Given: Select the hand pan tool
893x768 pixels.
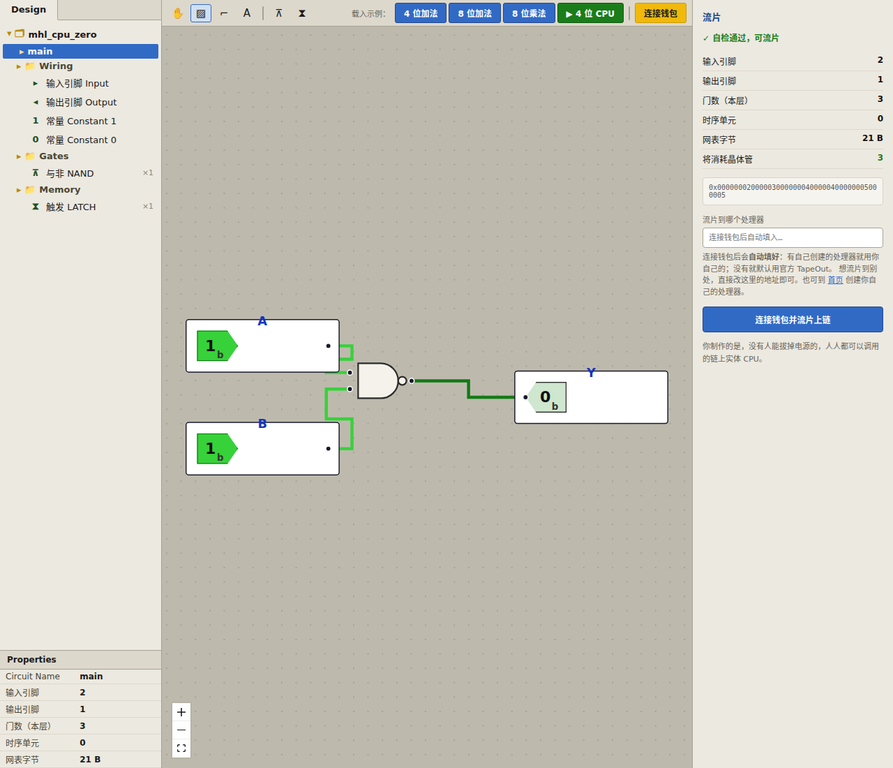Looking at the screenshot, I should tap(178, 13).
